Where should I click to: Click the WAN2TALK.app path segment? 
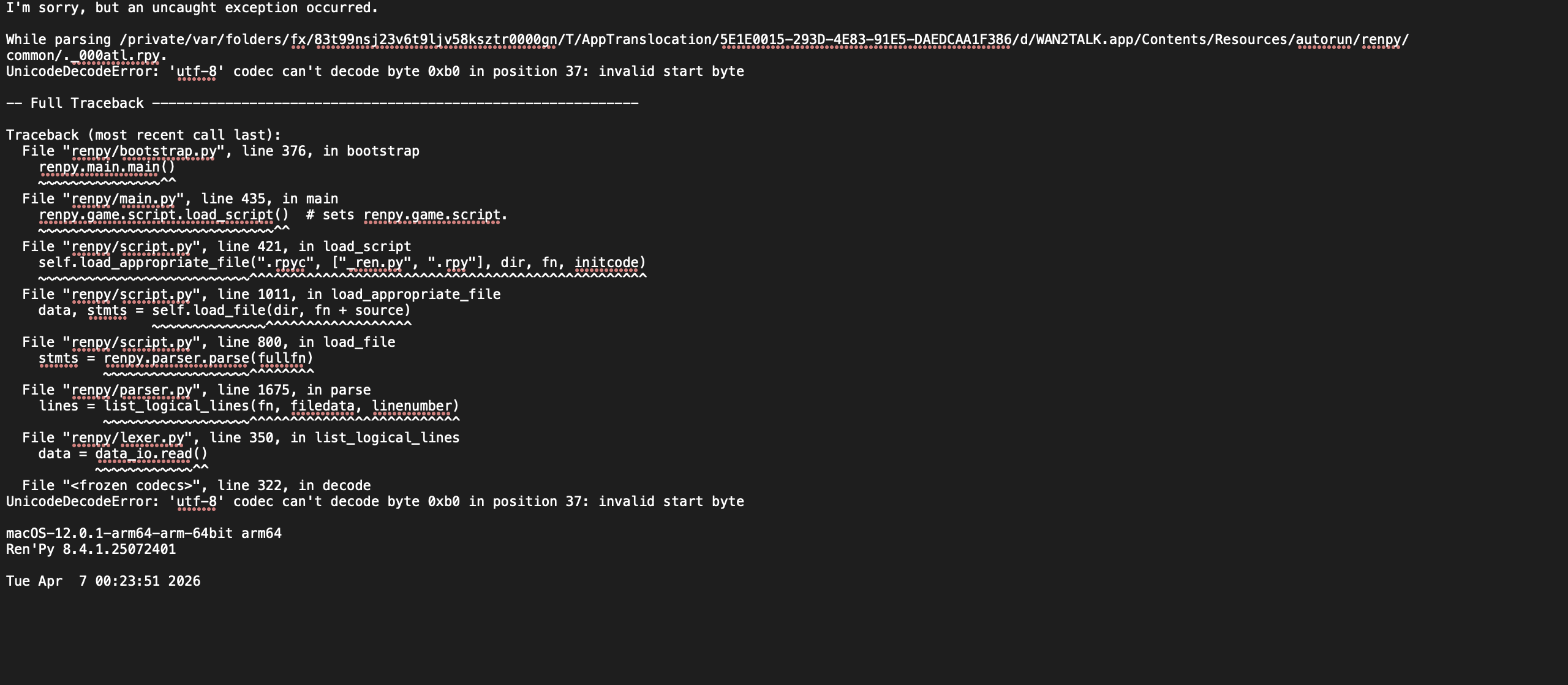[1076, 40]
